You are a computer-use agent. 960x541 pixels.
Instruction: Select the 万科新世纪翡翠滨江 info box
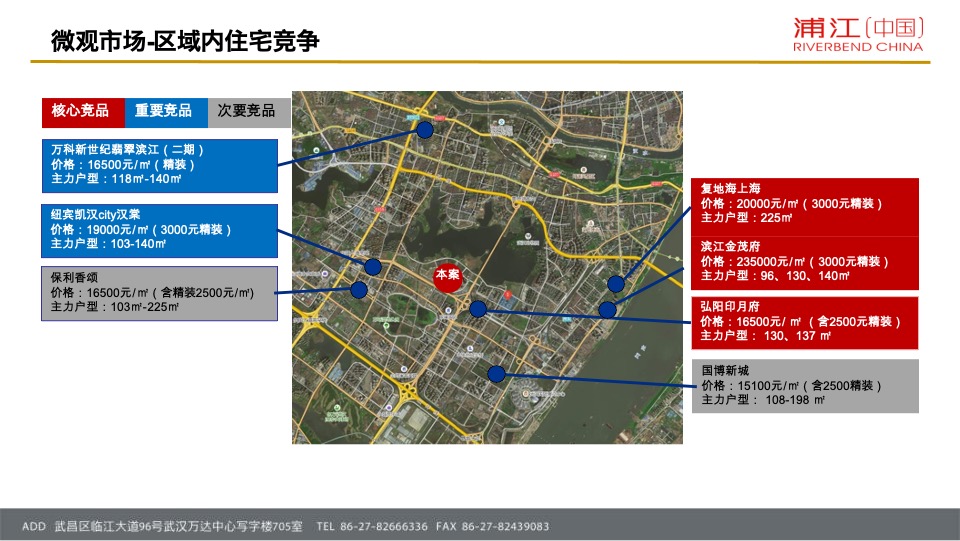tap(160, 166)
